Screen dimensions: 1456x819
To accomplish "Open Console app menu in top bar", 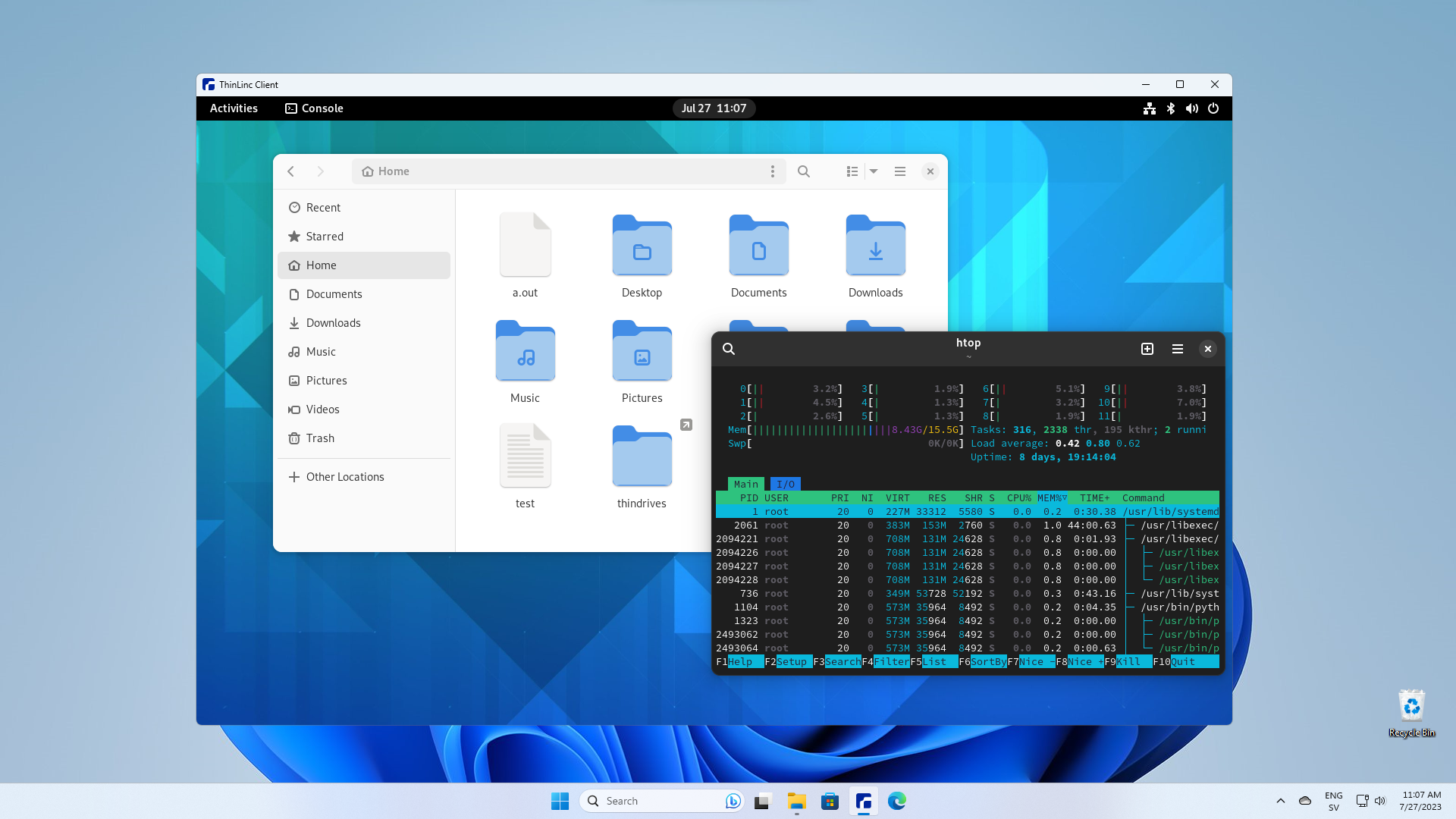I will click(x=314, y=108).
